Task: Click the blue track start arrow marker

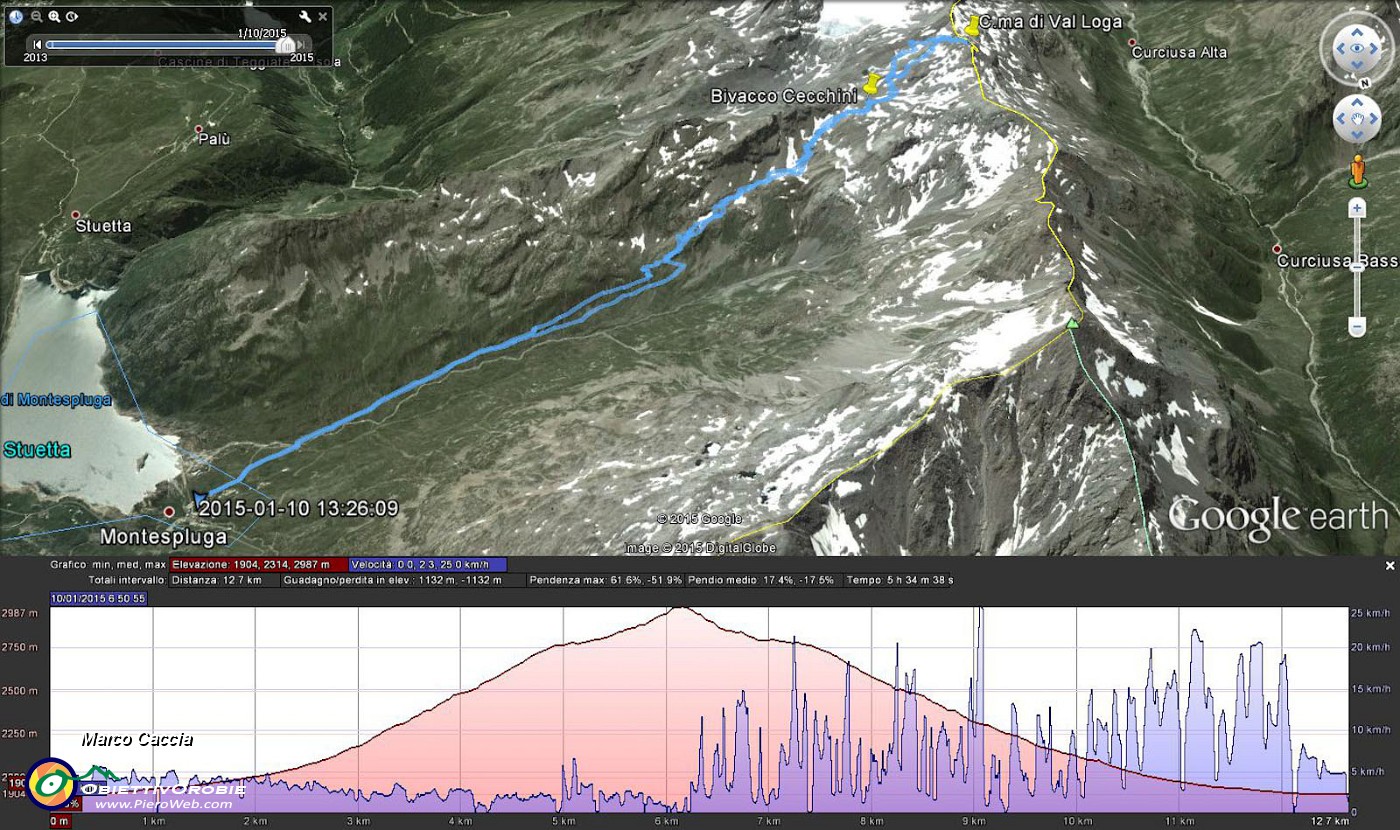Action: tap(200, 498)
